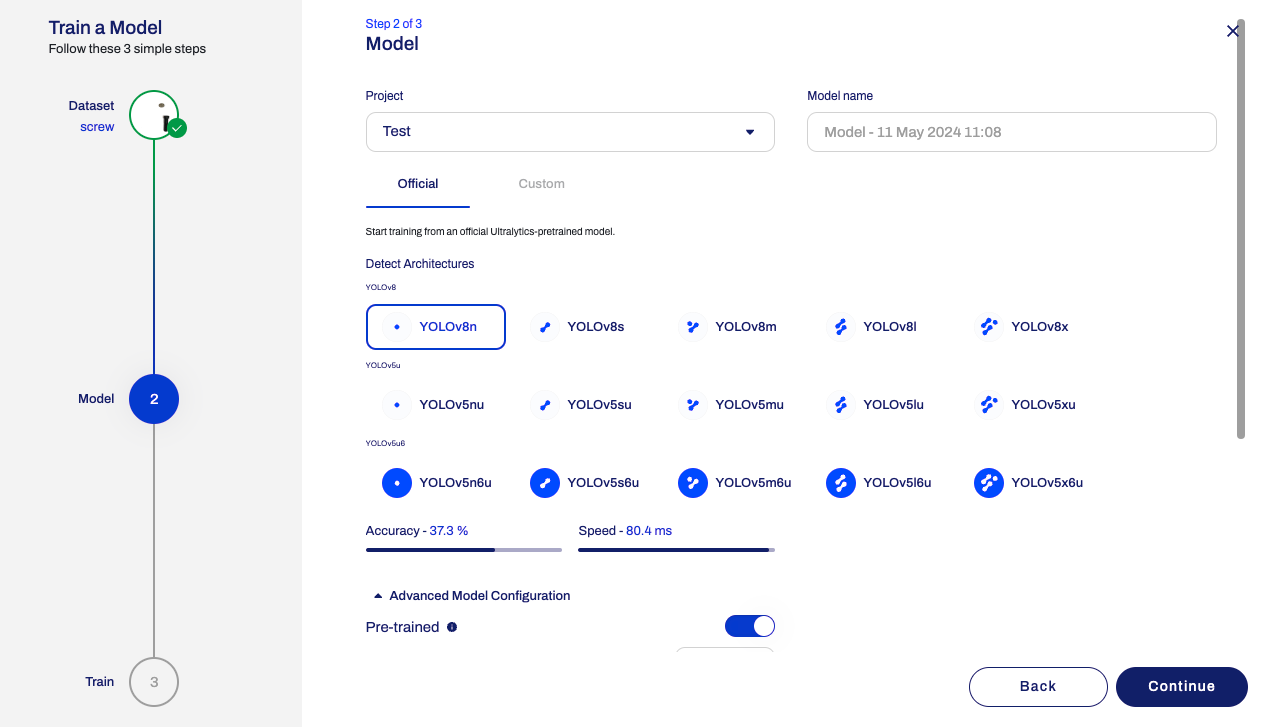1267x727 pixels.
Task: Disable the Pre-trained toggle switch
Action: coord(749,626)
